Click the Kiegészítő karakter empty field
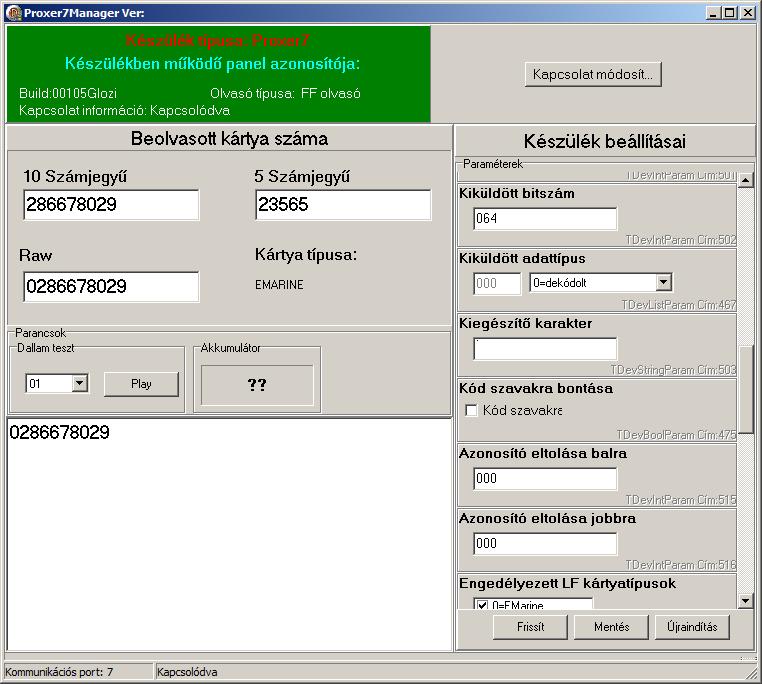762x684 pixels. coord(545,349)
